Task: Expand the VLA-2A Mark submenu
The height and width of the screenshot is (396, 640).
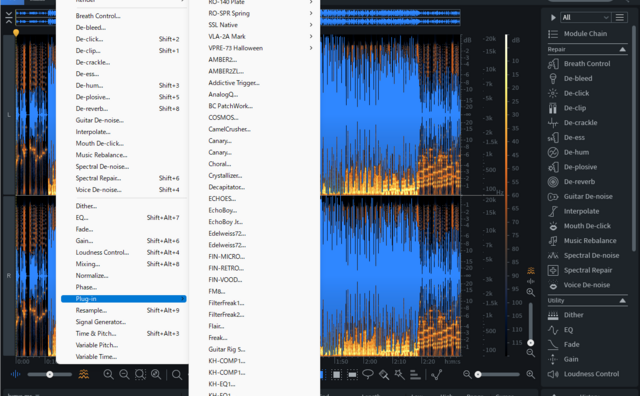Action: (260, 36)
